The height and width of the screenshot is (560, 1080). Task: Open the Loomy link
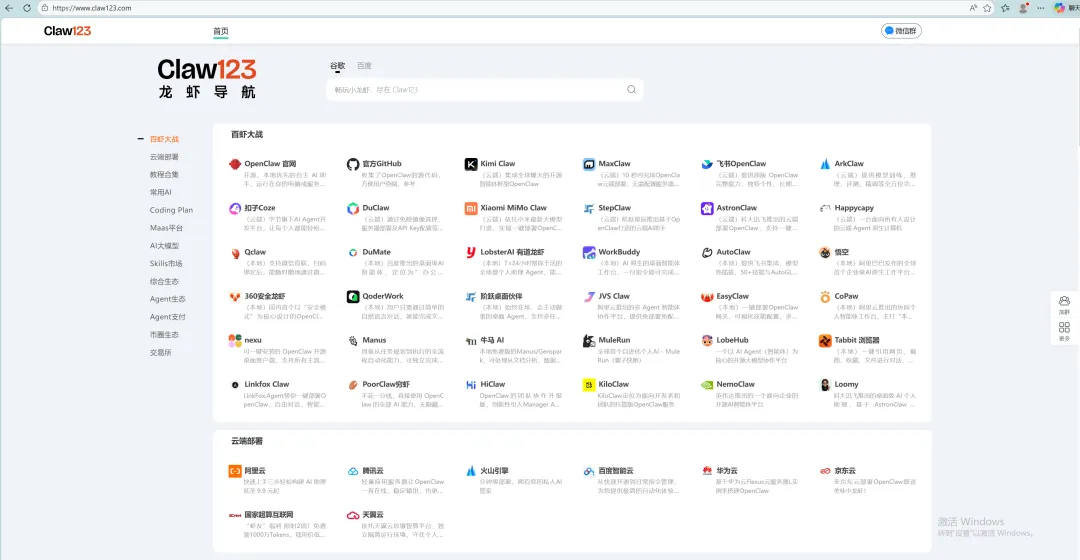pos(847,384)
